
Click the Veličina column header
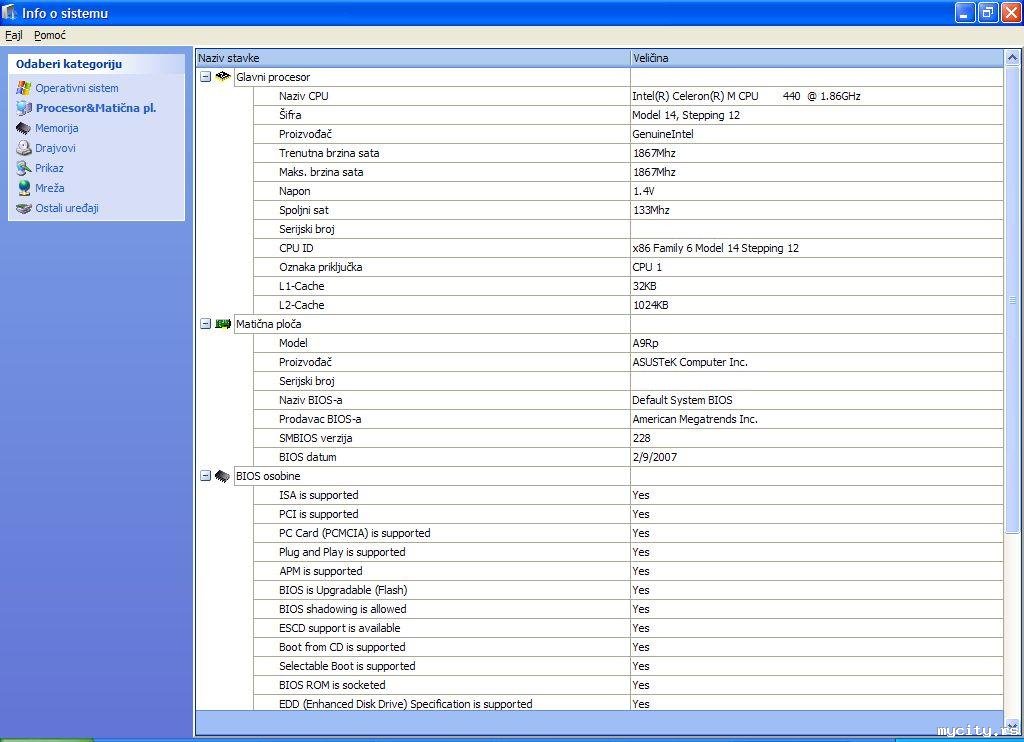tap(817, 57)
